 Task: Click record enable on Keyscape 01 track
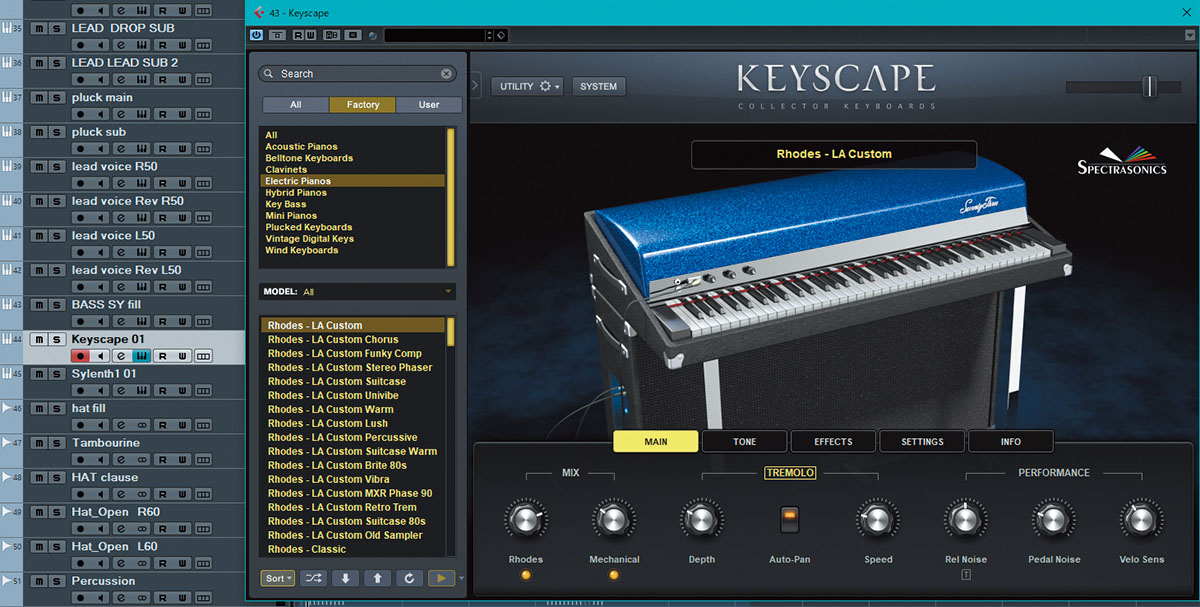81,356
